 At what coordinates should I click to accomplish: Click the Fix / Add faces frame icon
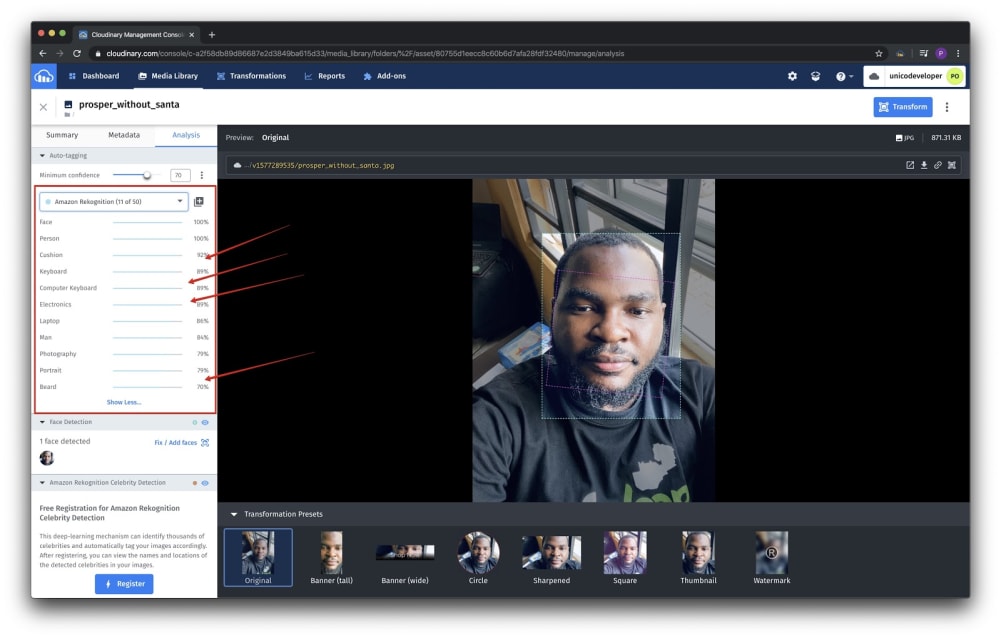pos(205,443)
